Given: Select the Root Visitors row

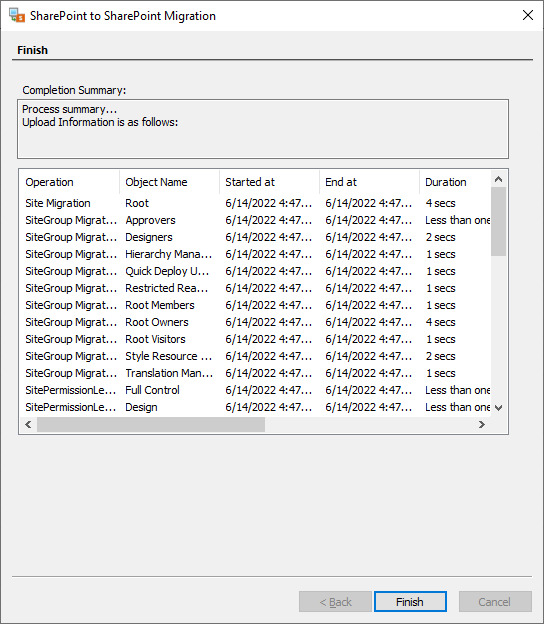Looking at the screenshot, I should (x=255, y=339).
